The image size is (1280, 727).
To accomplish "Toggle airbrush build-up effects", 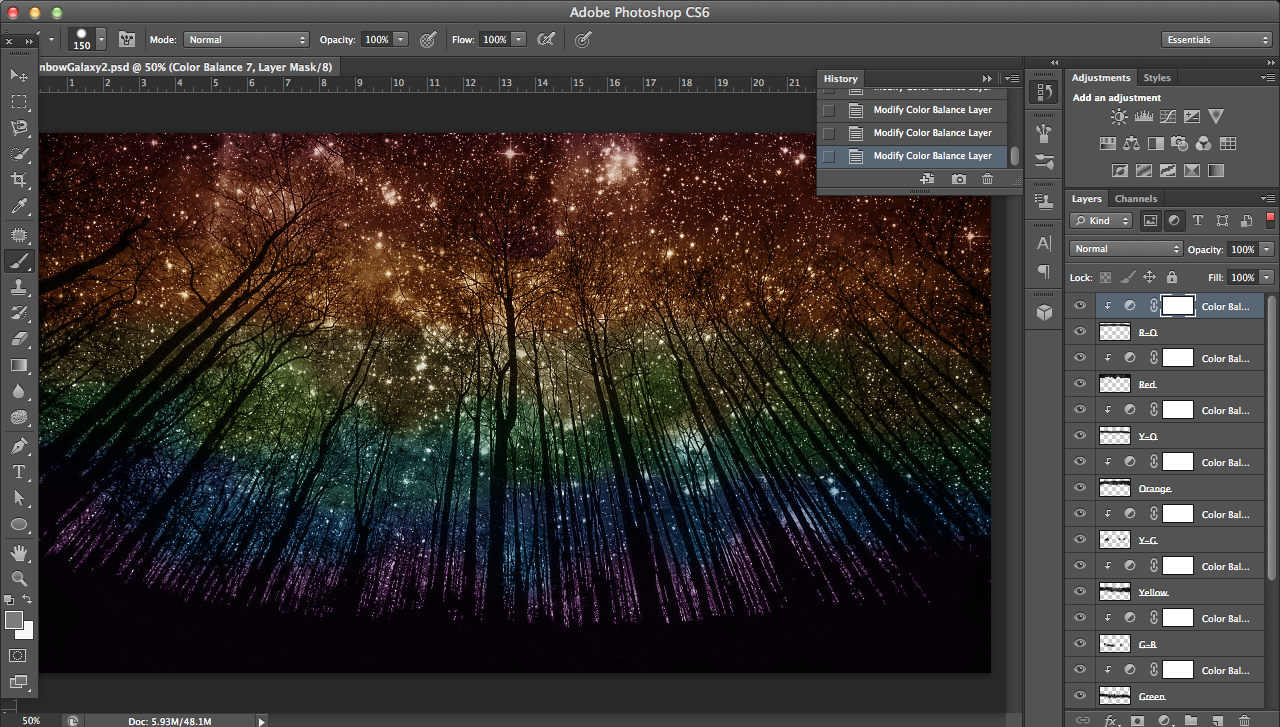I will coord(546,40).
